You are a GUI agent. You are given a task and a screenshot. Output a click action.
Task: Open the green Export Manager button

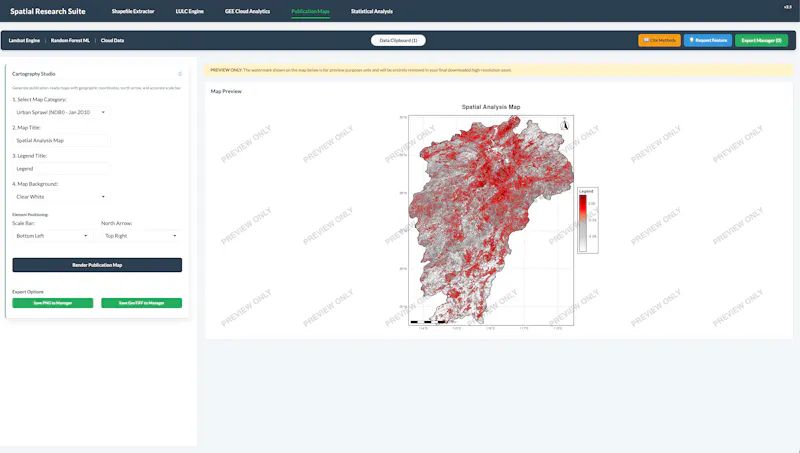click(761, 40)
